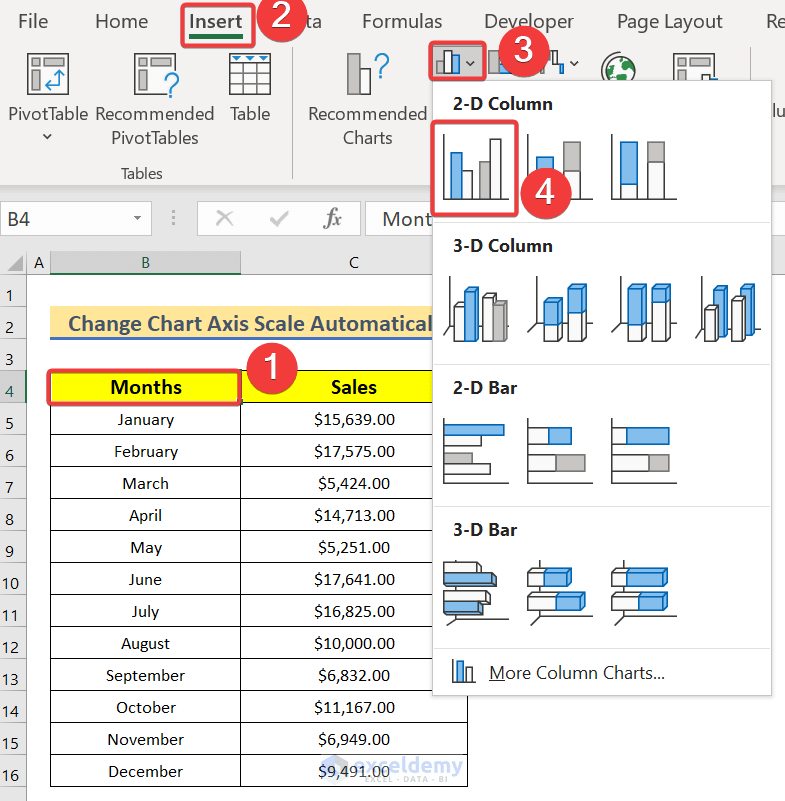This screenshot has height=801, width=785.
Task: Click the Select All corner triangle
Action: click(x=14, y=263)
